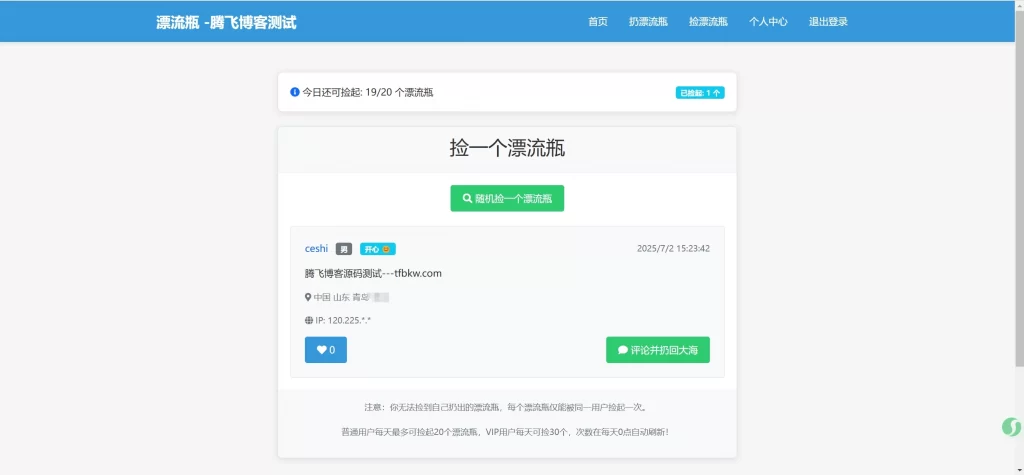Click the 开心 mood badge
Viewport: 1024px width, 475px height.
point(377,249)
